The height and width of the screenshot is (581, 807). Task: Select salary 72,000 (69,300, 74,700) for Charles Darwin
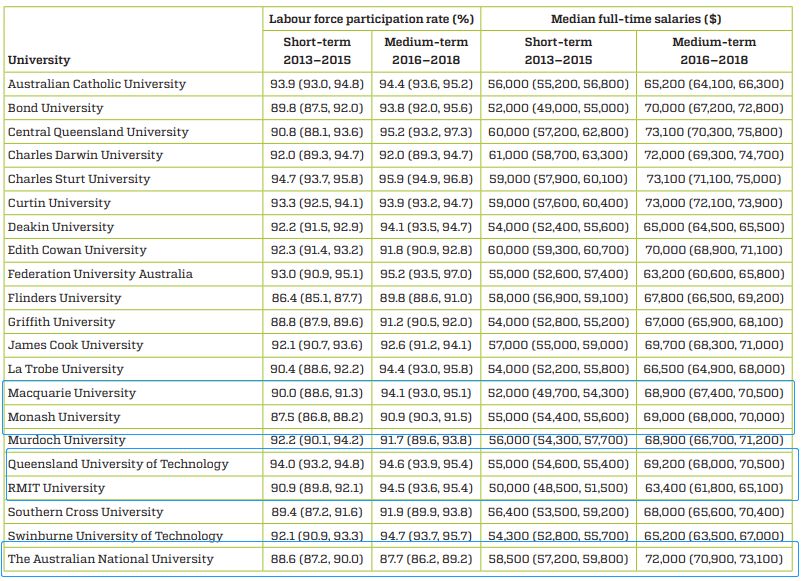tap(714, 155)
